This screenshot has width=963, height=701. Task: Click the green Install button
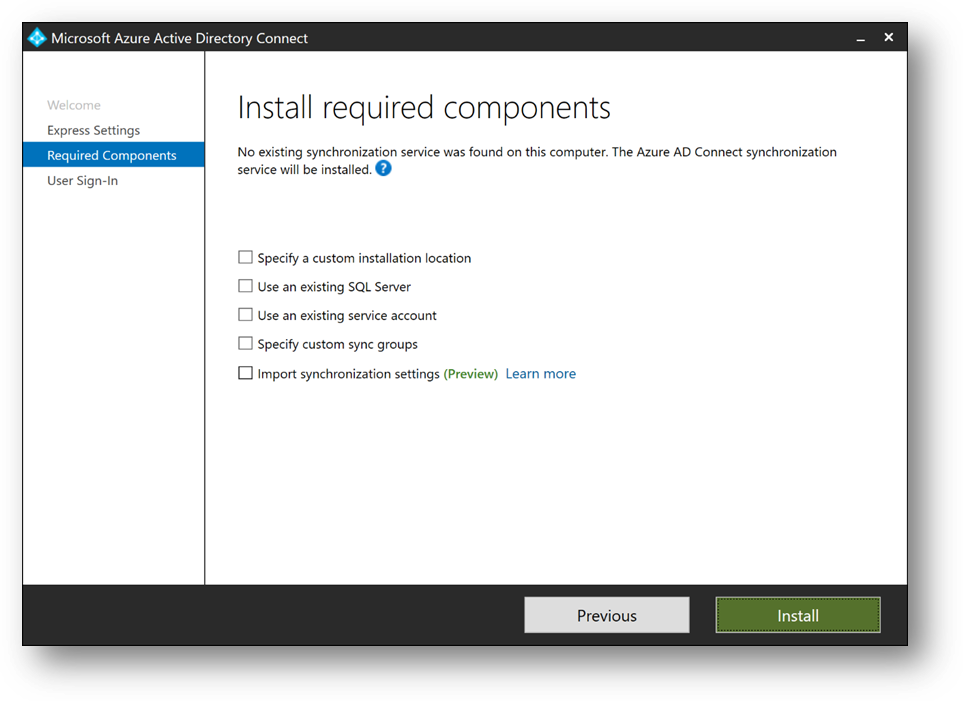click(798, 616)
